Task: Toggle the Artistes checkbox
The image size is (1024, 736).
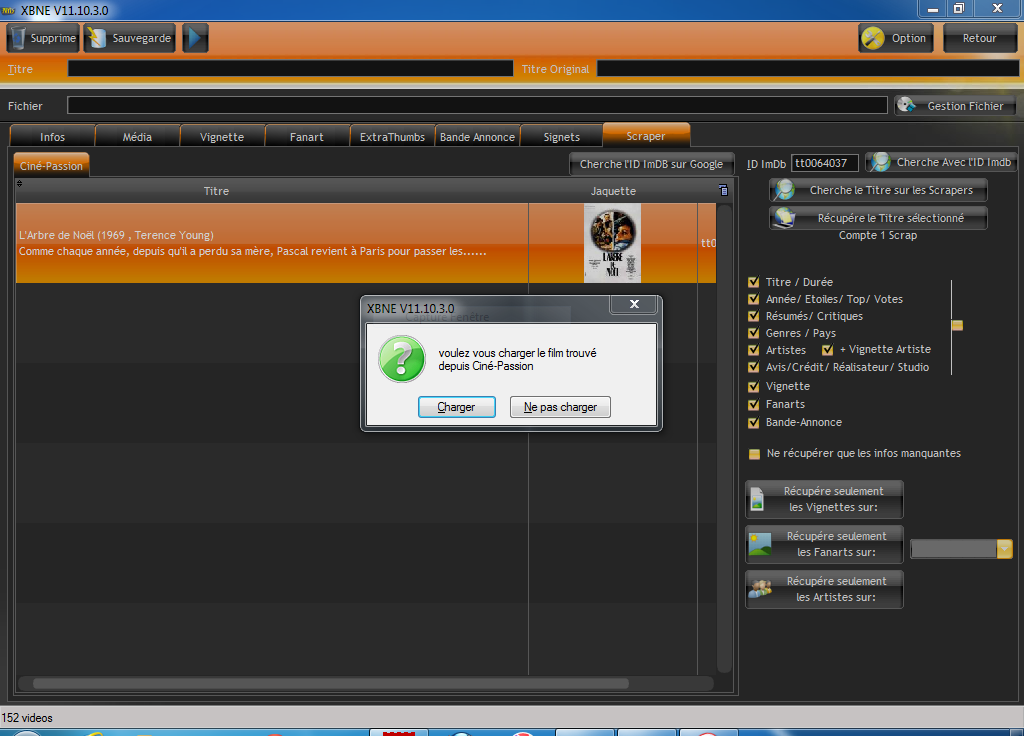Action: pyautogui.click(x=754, y=350)
